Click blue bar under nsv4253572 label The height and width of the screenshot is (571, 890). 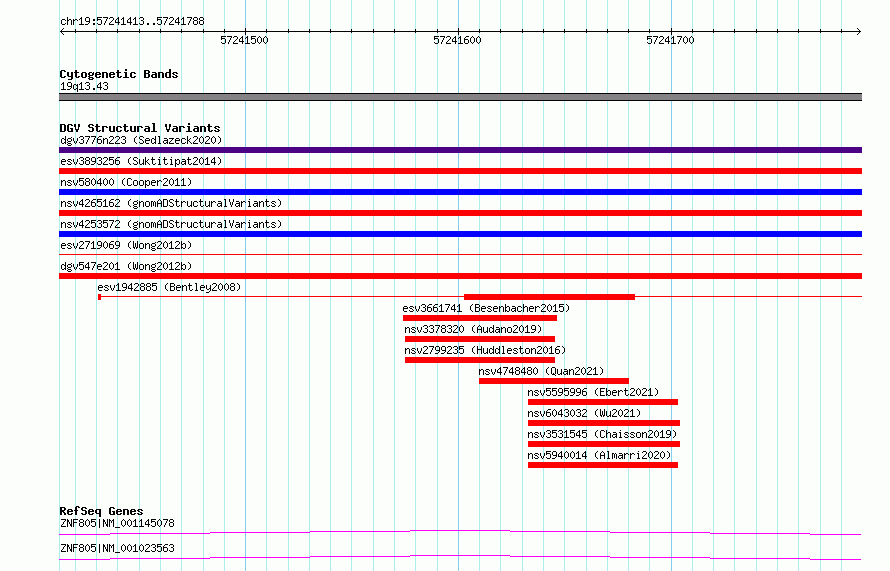[x=460, y=234]
